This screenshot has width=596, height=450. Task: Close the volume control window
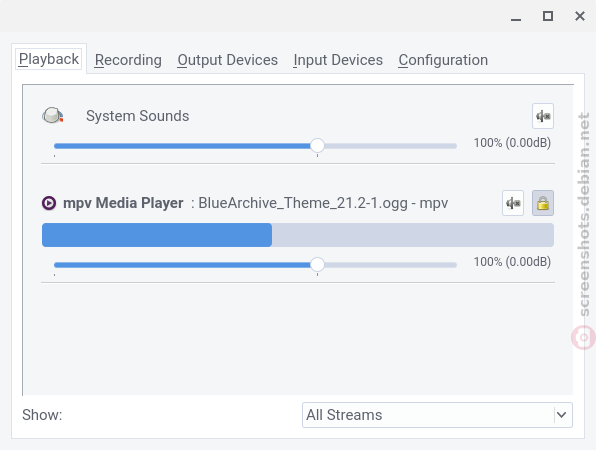pyautogui.click(x=580, y=16)
